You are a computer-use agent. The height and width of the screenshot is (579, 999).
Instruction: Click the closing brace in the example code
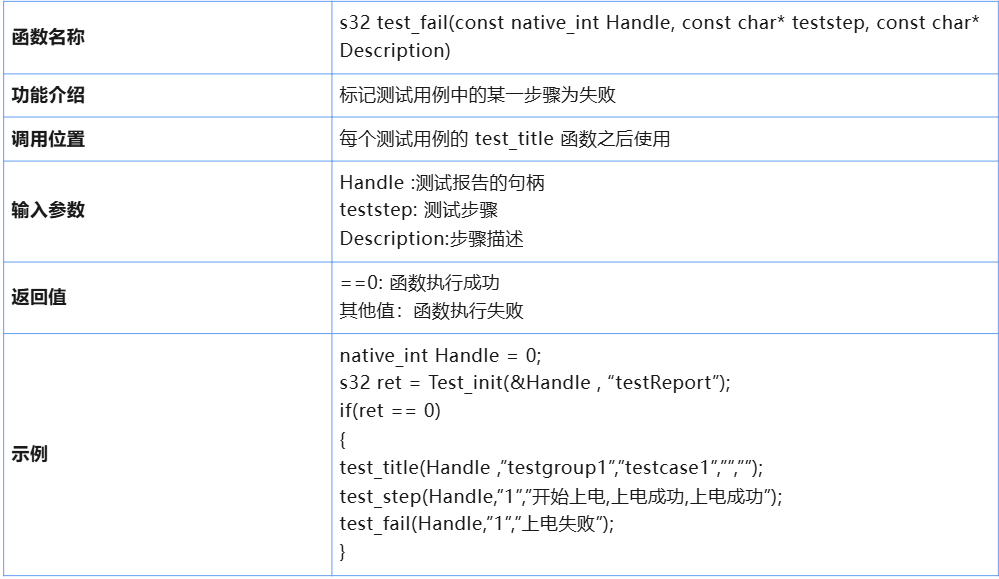click(343, 552)
